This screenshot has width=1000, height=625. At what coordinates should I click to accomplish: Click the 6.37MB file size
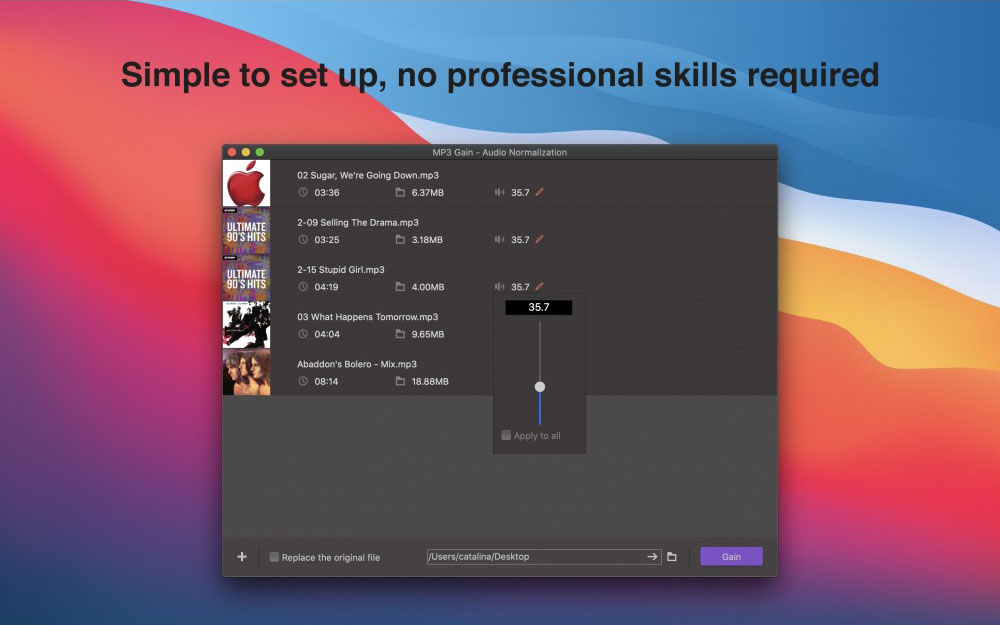427,193
